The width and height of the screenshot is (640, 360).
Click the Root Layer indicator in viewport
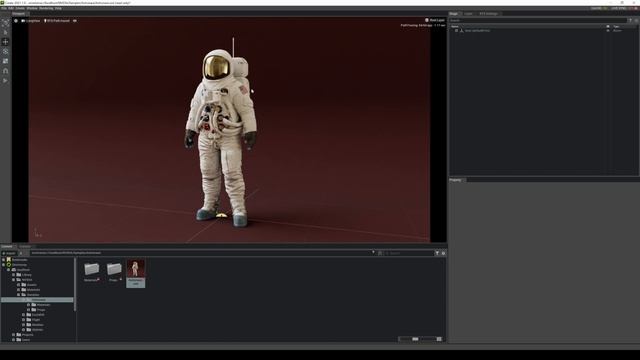[x=435, y=20]
